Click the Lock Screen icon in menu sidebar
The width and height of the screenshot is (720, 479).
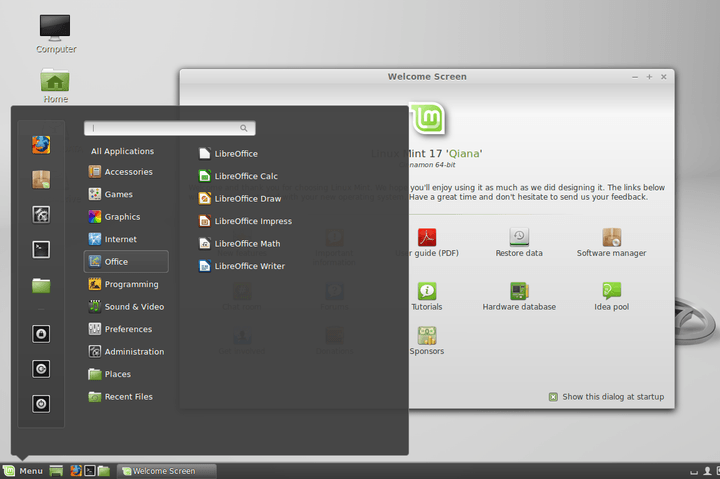pyautogui.click(x=41, y=334)
